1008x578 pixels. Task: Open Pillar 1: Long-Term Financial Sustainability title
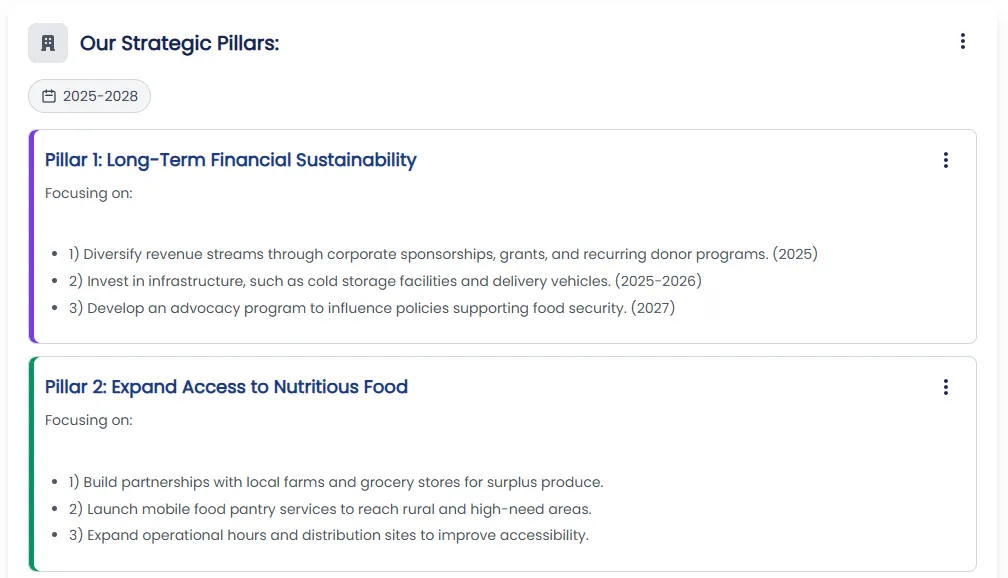click(x=231, y=160)
